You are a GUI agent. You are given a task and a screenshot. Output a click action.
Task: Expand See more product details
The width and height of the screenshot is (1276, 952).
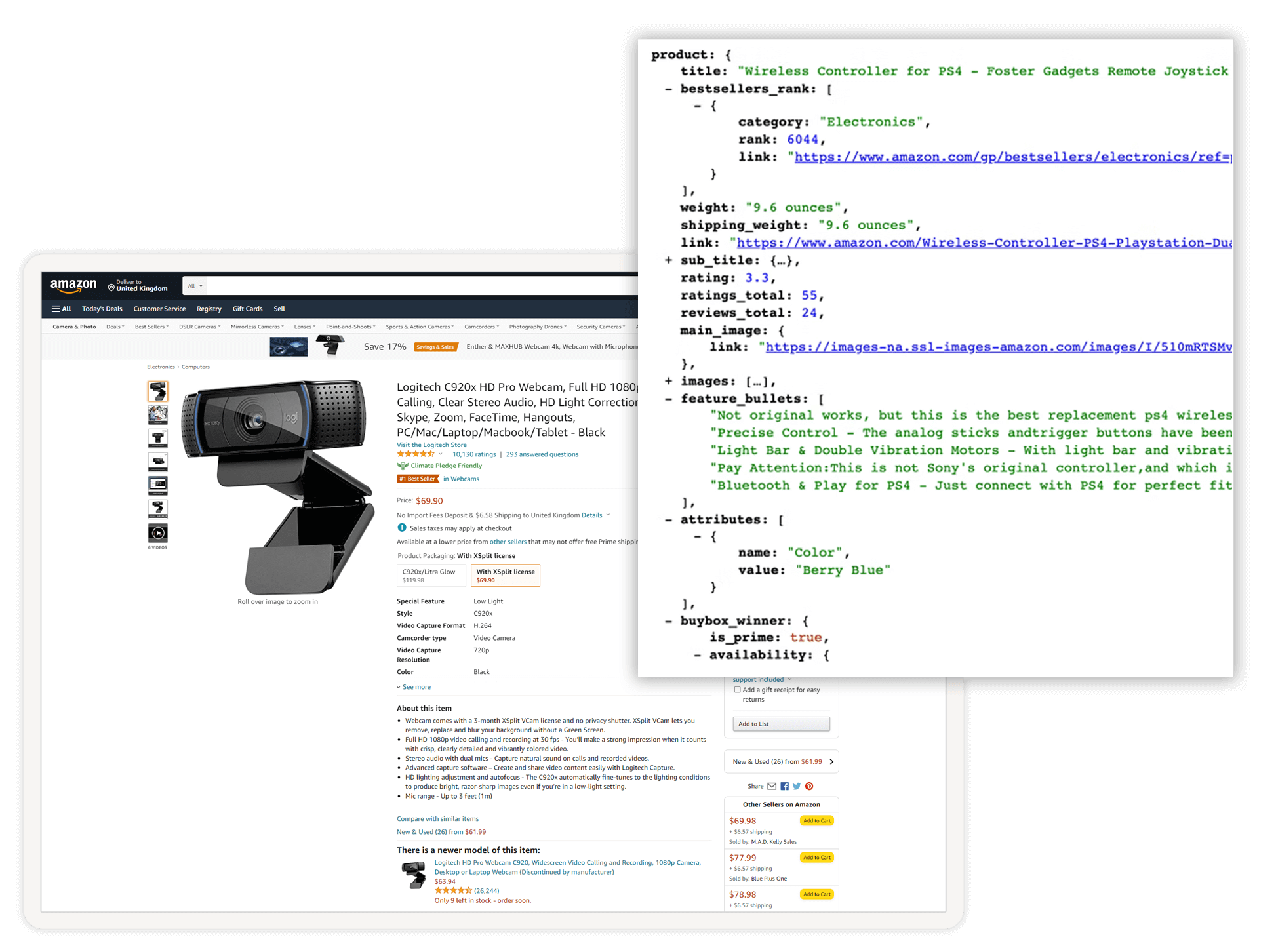click(x=414, y=687)
